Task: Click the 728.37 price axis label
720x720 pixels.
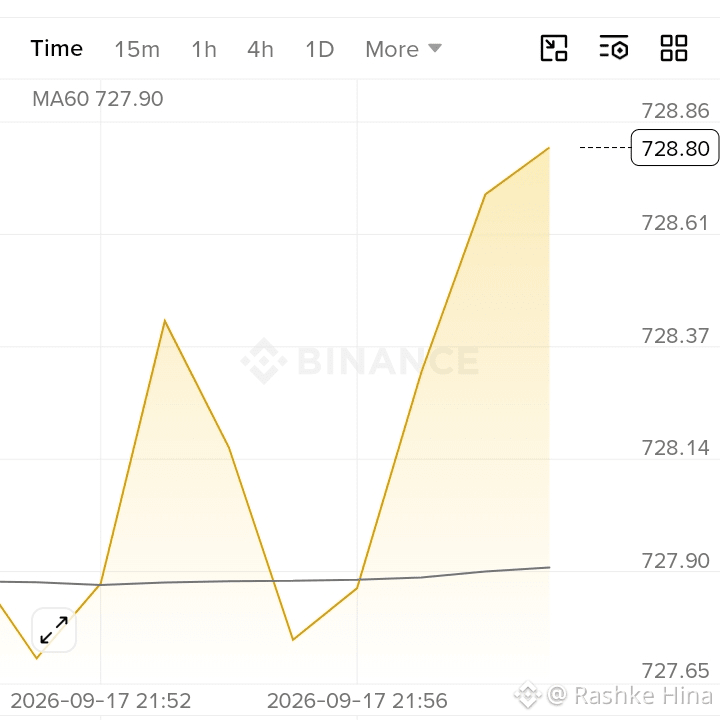Action: click(675, 336)
